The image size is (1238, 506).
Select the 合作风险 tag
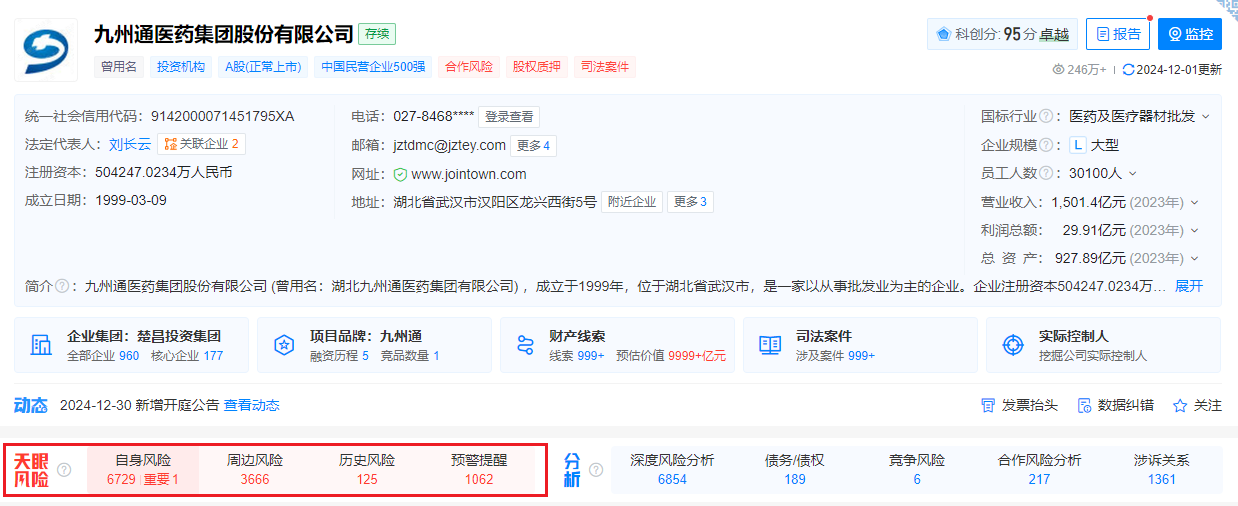[469, 67]
